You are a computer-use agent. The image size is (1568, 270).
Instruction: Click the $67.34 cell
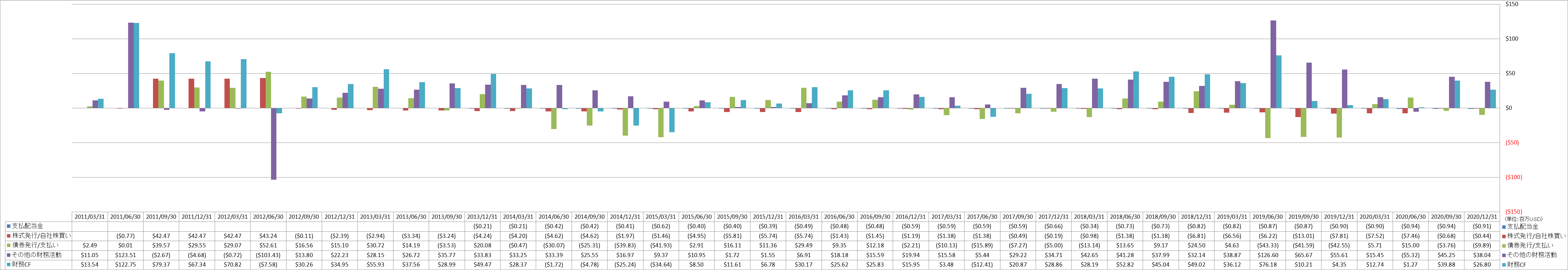(197, 265)
